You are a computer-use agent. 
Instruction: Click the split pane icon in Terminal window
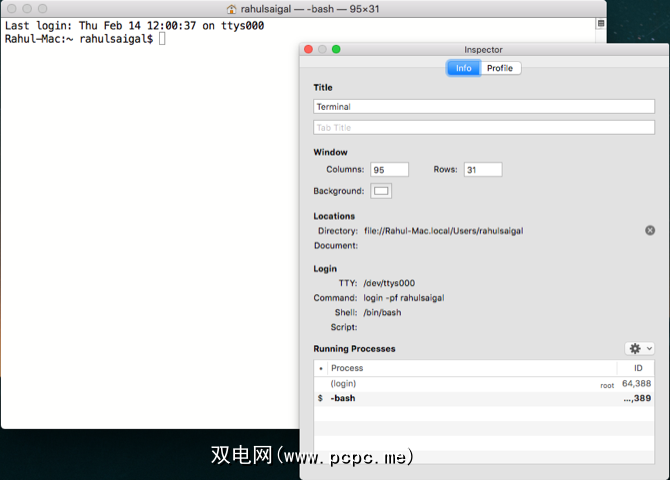coord(601,24)
